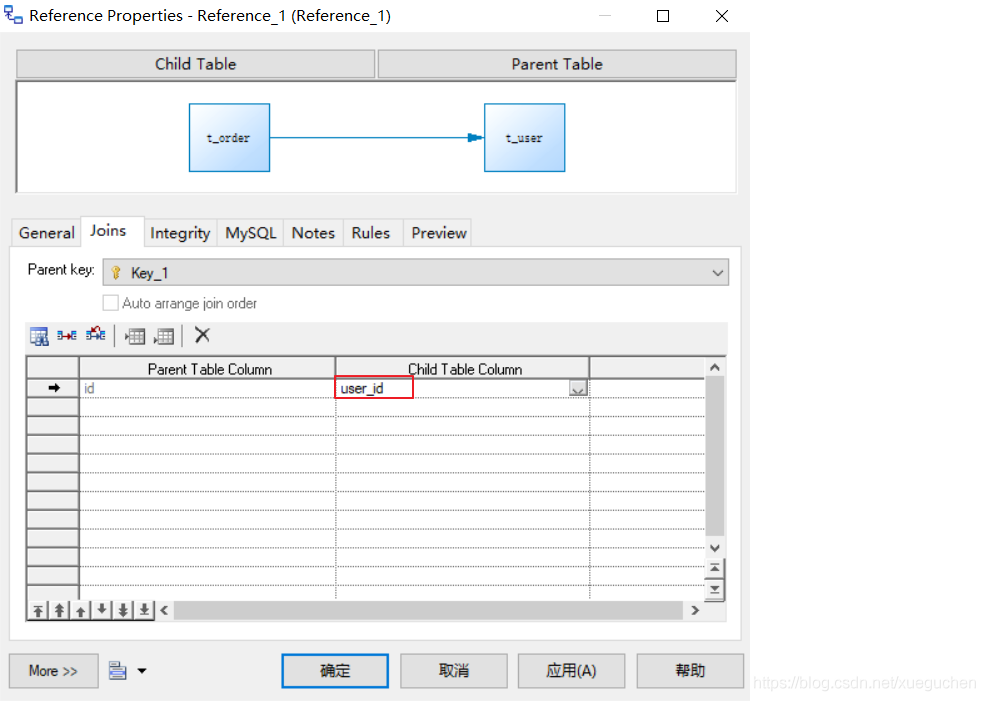Click the migrate columns icon with red arrow
The height and width of the screenshot is (701, 985).
[x=95, y=334]
